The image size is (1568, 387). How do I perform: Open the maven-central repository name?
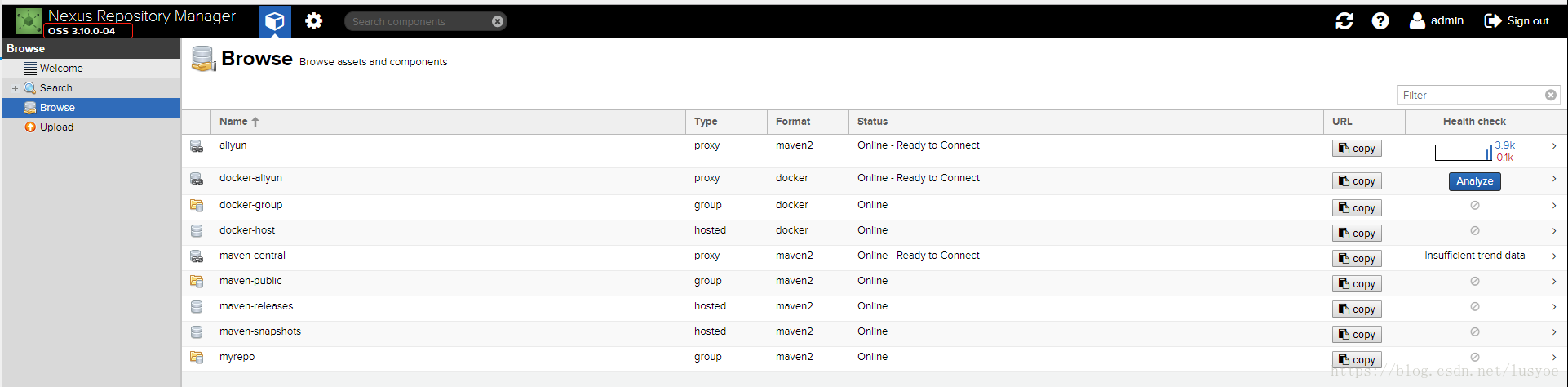coord(252,256)
